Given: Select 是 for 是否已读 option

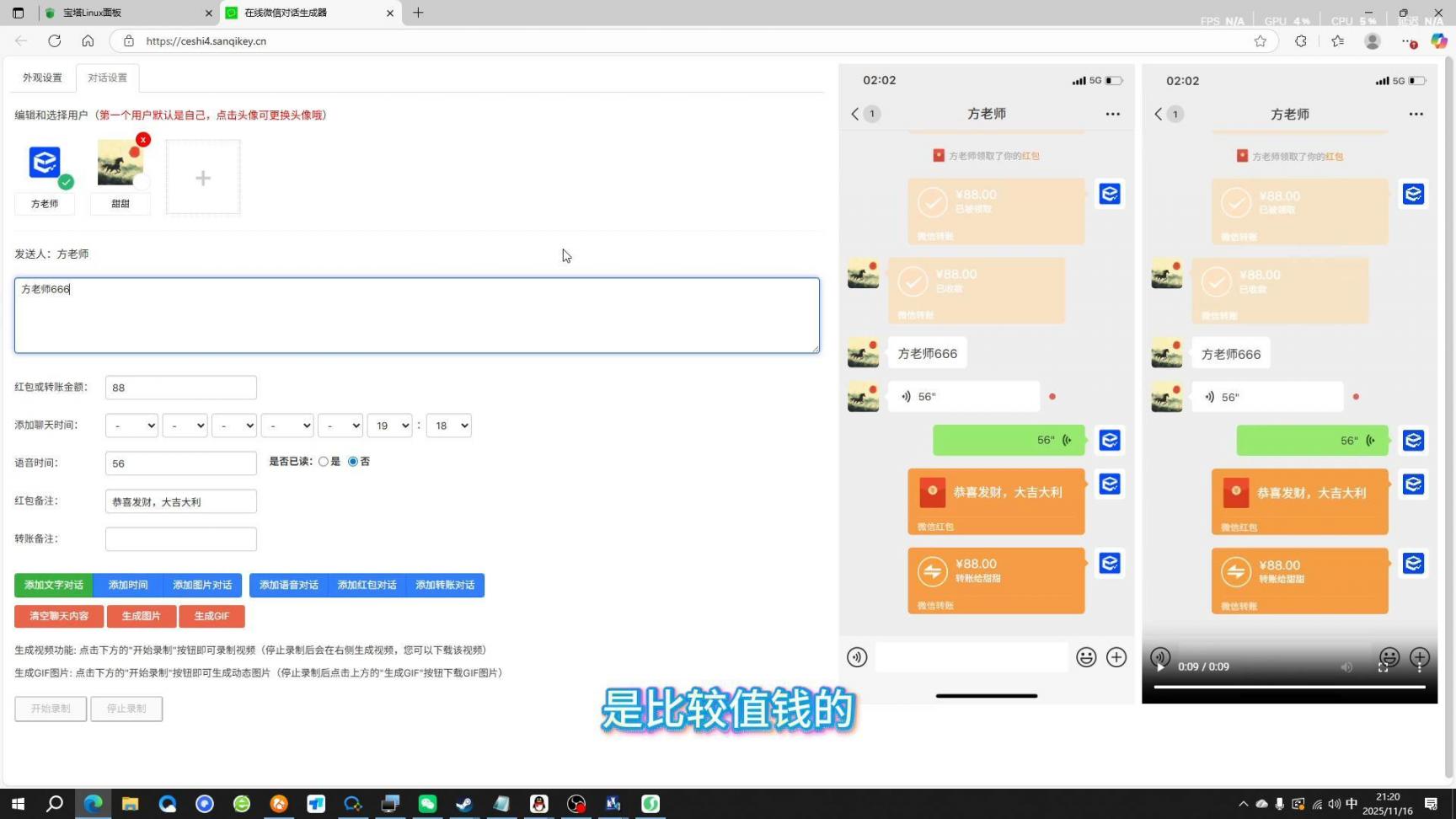Looking at the screenshot, I should click(x=324, y=461).
